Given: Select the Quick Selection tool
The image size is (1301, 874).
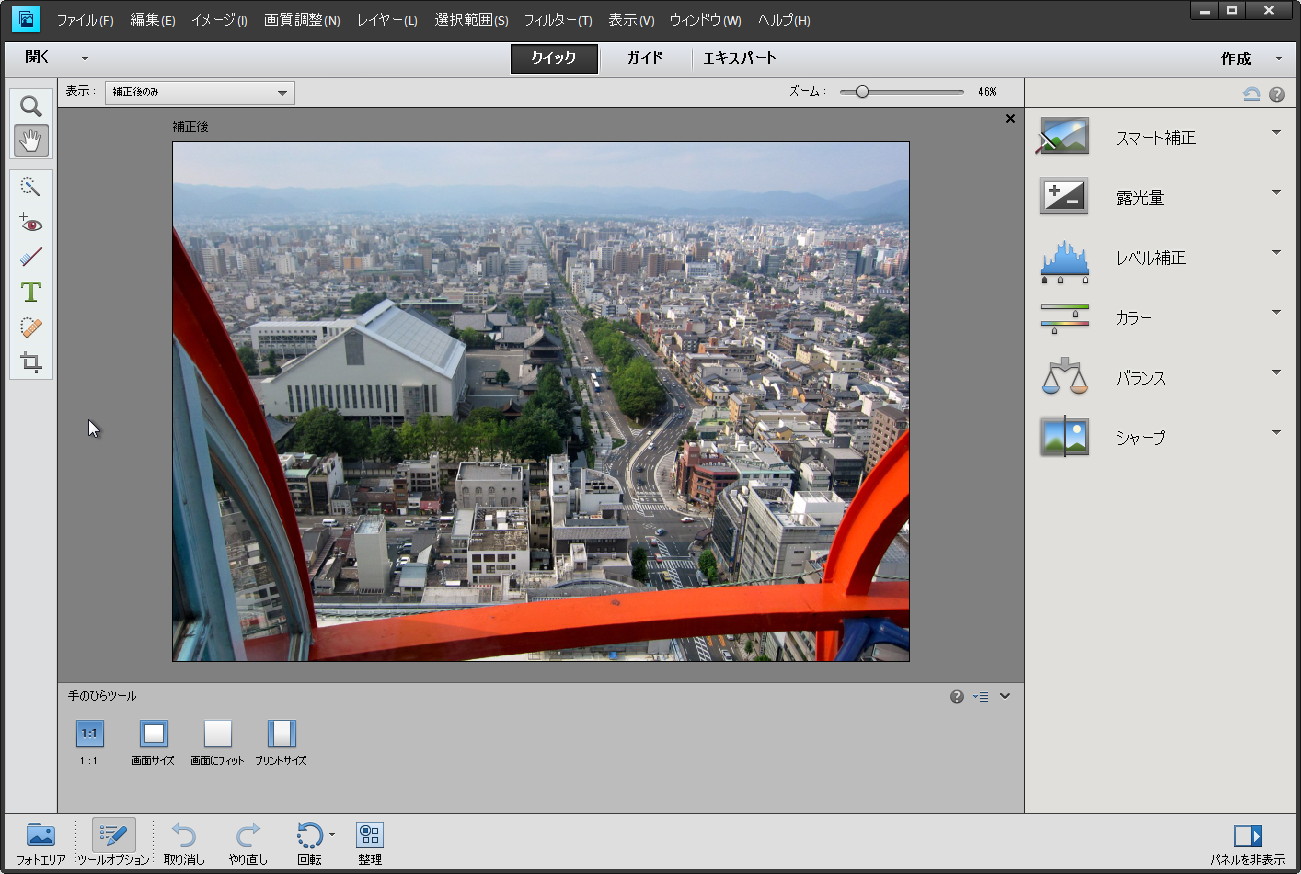Looking at the screenshot, I should click(30, 186).
